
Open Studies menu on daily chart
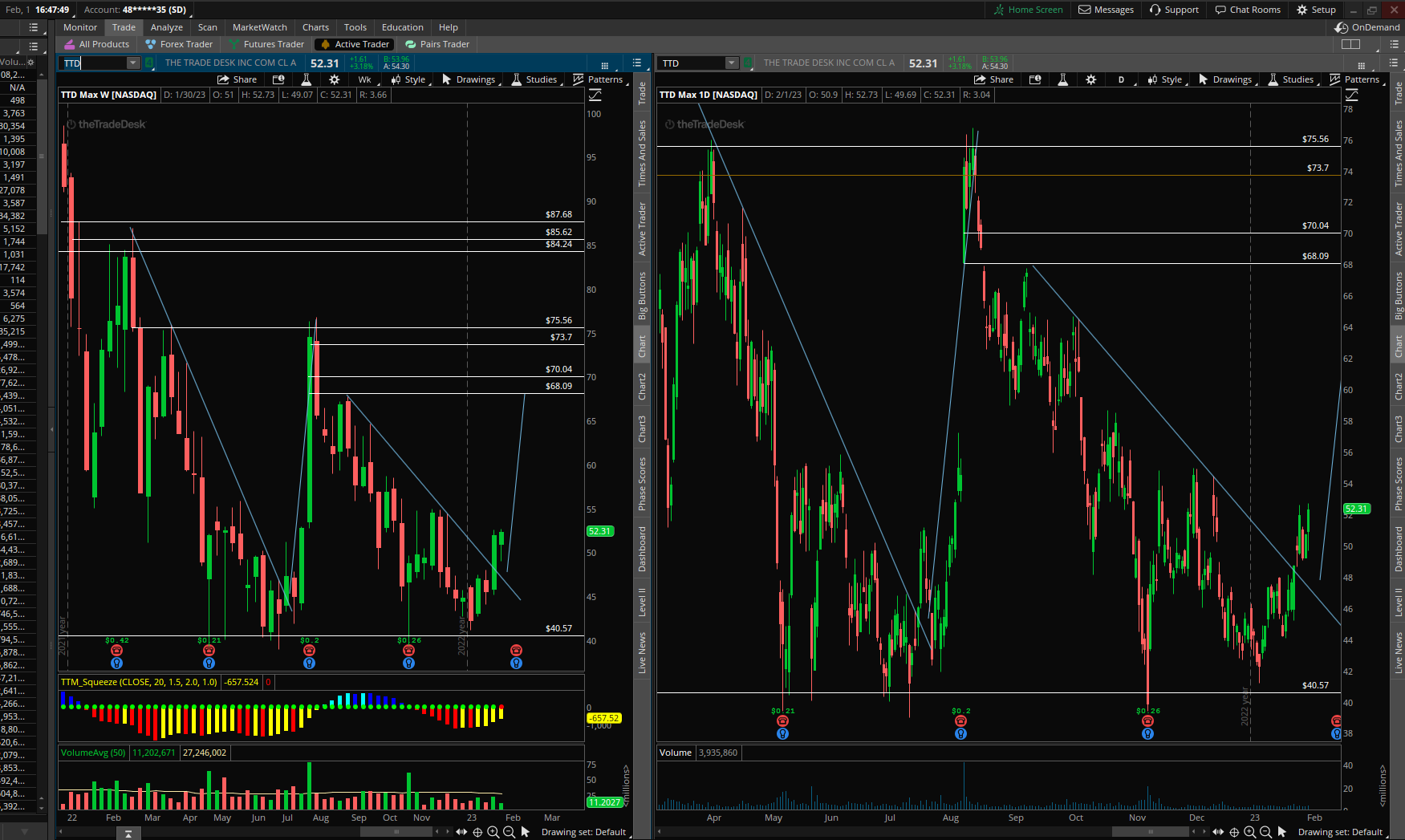1292,79
